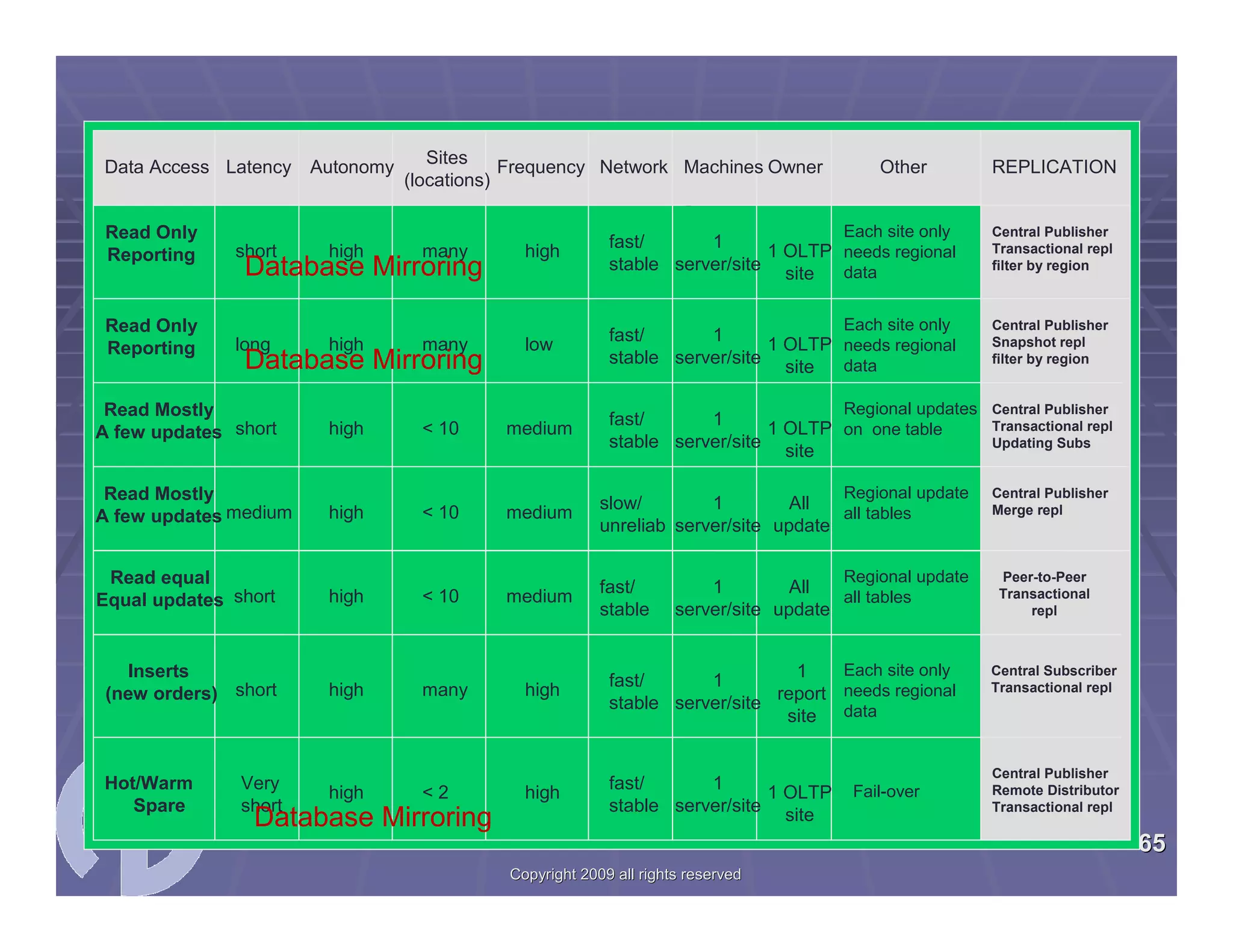Click the Remote Distributor Transactional repl cell
The width and height of the screenshot is (1233, 952).
pyautogui.click(x=1055, y=790)
